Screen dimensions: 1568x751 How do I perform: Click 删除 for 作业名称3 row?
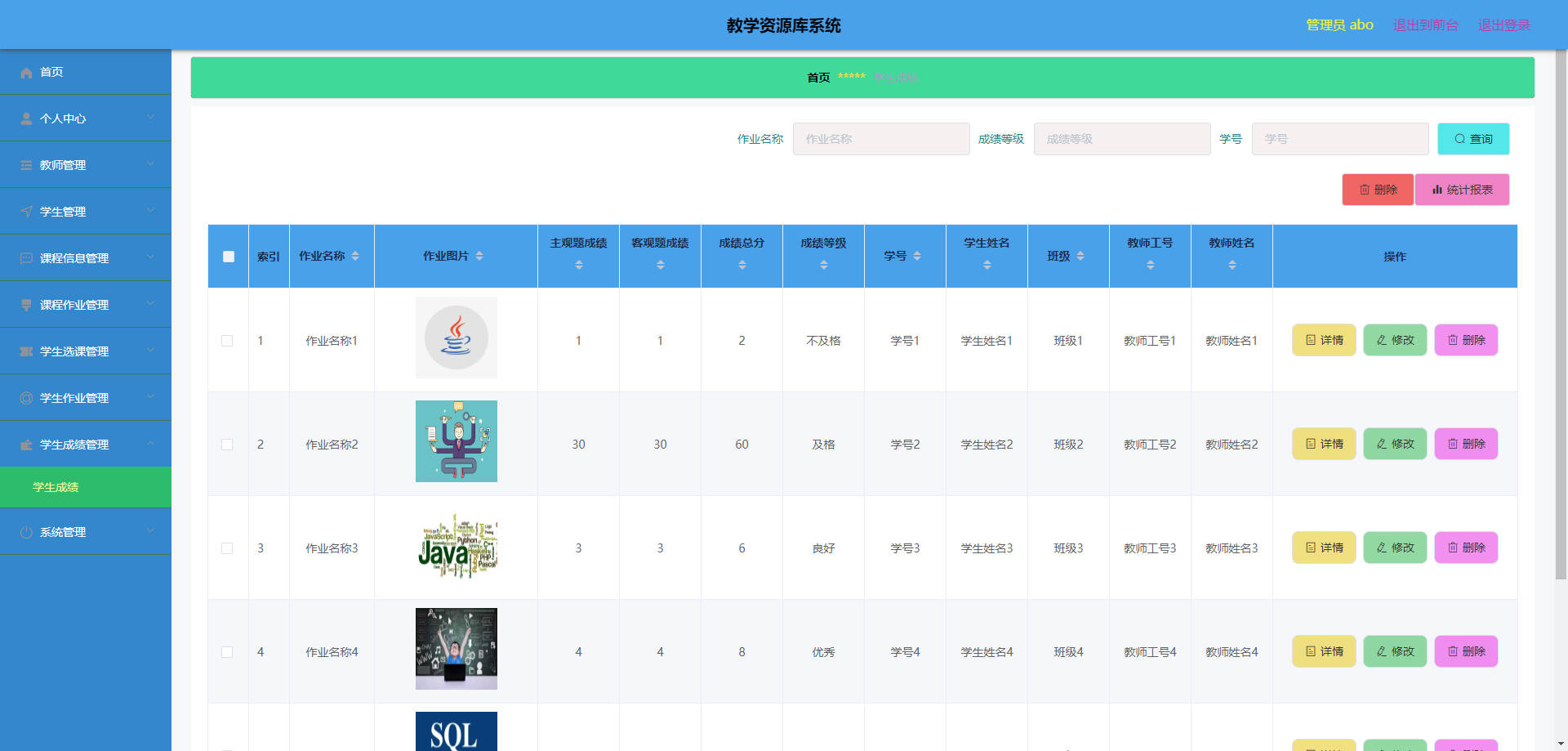point(1466,548)
